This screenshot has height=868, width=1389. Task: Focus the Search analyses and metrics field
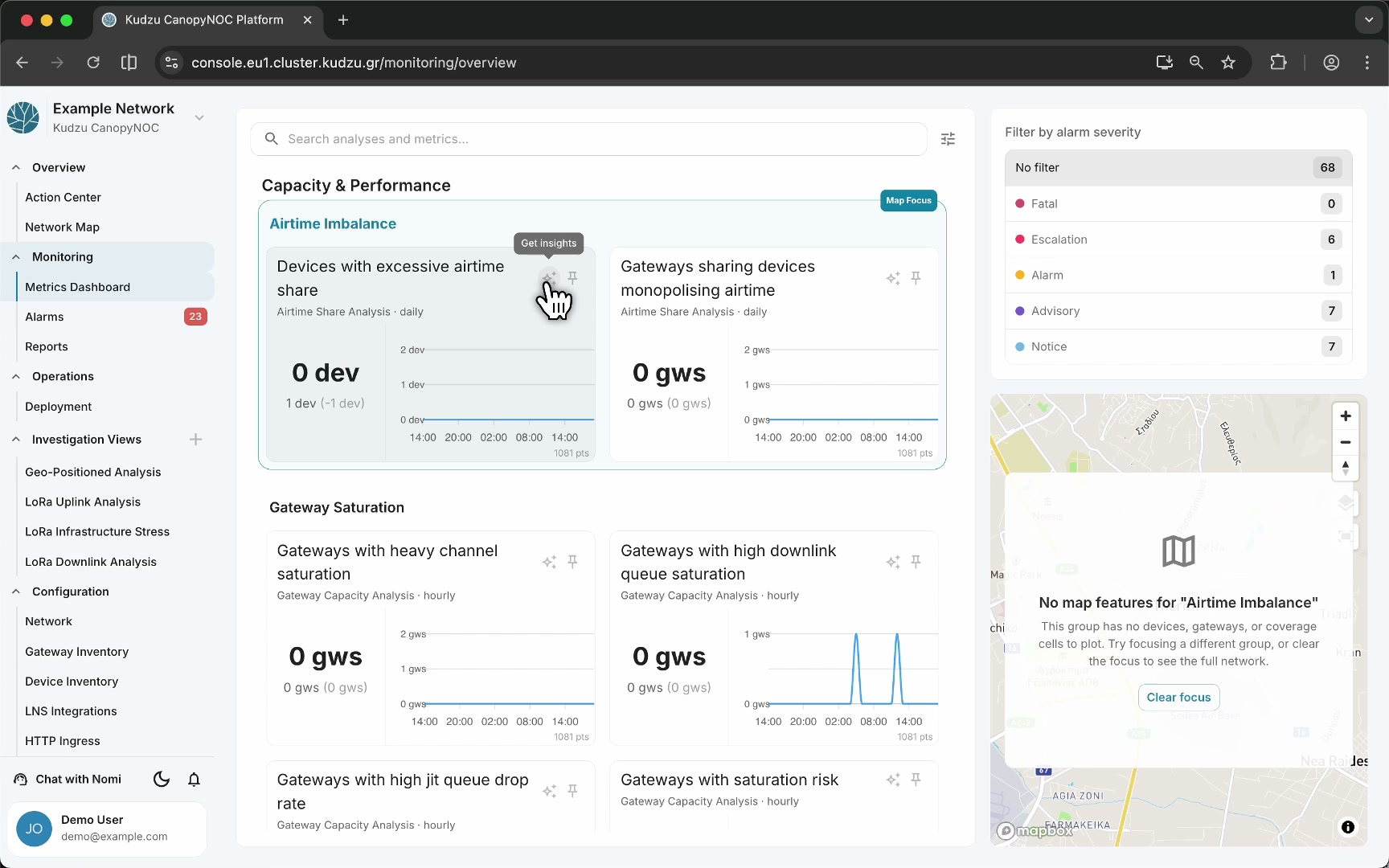tap(588, 139)
